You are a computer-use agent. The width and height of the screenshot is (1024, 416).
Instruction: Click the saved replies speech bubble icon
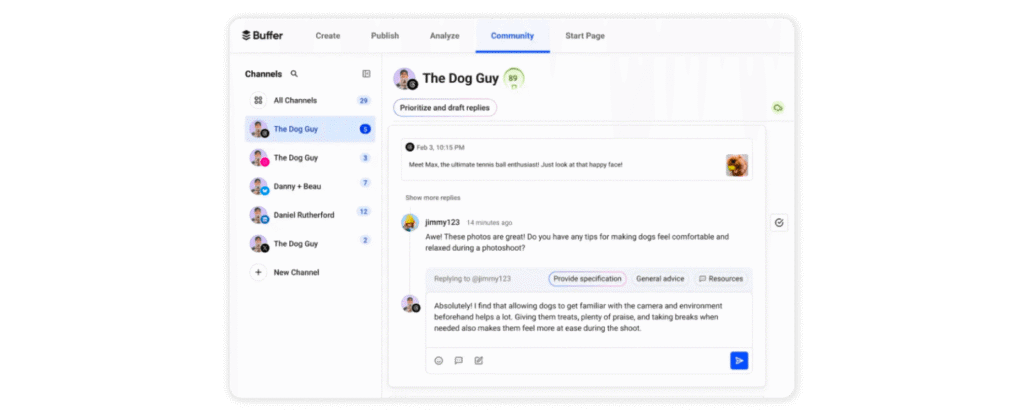458,360
